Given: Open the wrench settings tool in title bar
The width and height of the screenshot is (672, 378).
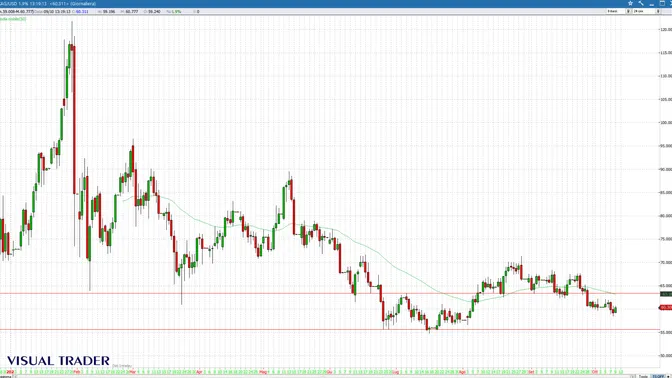Looking at the screenshot, I should coord(641,3).
